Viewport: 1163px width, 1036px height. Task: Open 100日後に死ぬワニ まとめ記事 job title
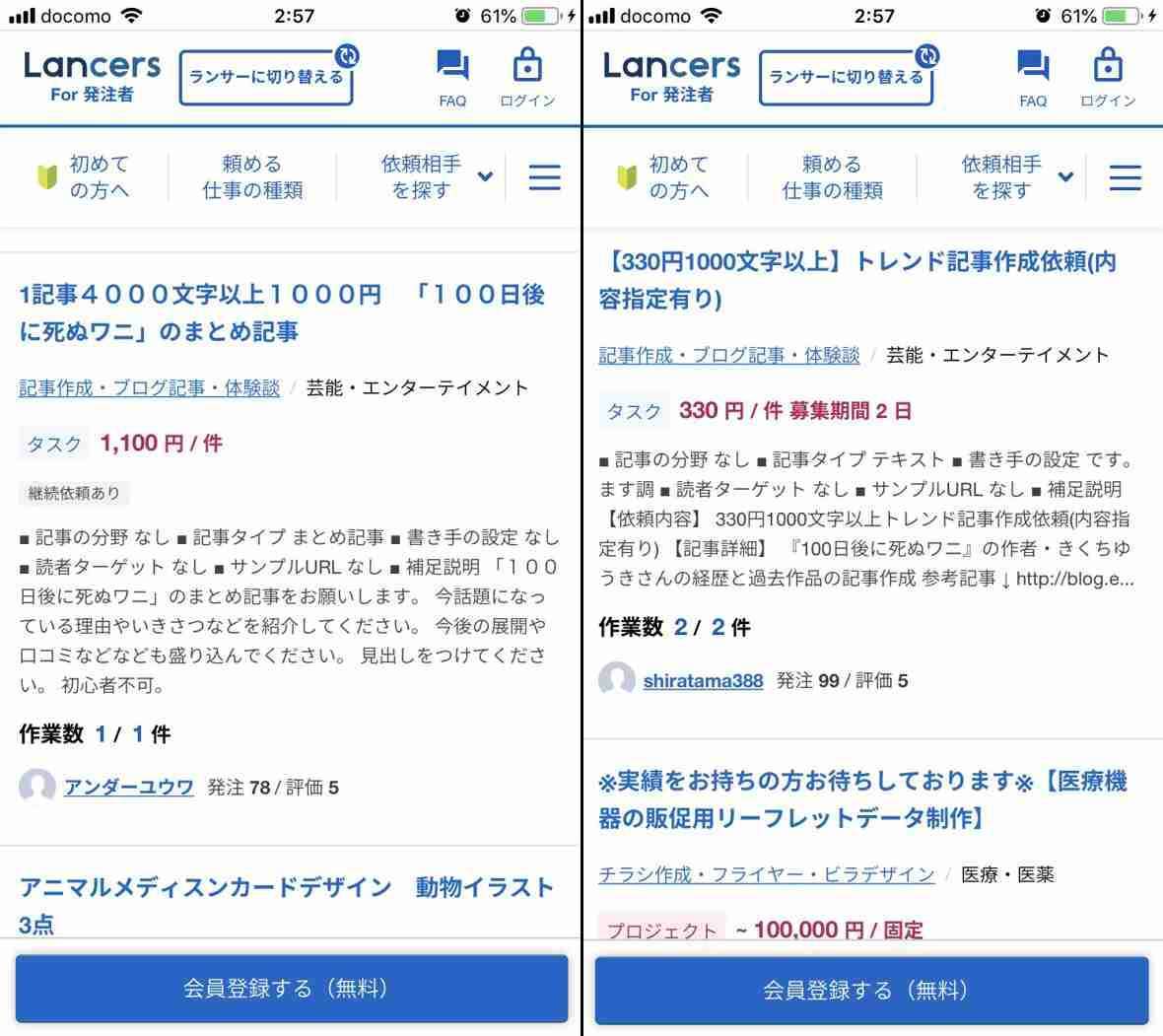click(282, 312)
